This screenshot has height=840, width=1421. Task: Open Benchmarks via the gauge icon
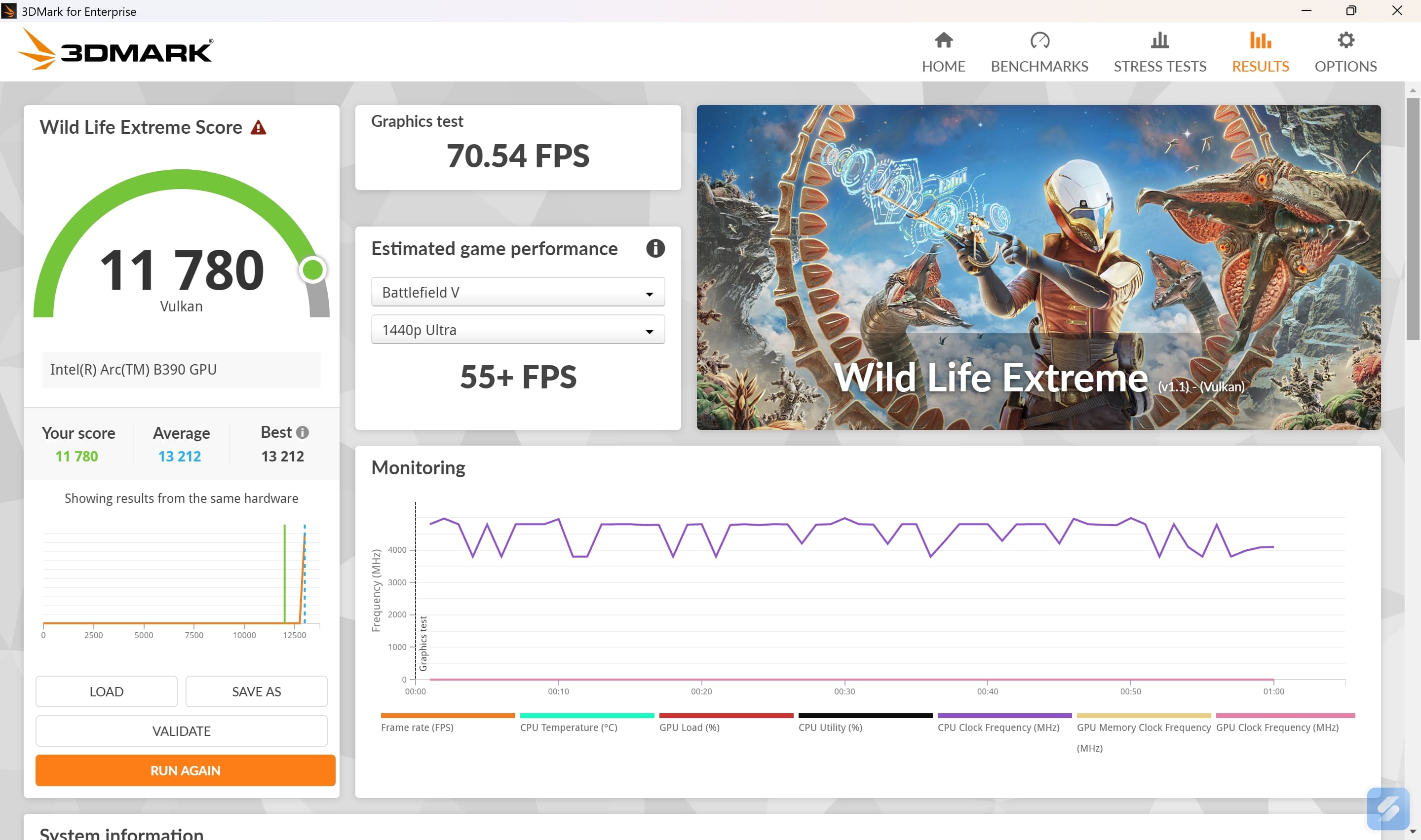click(1039, 40)
